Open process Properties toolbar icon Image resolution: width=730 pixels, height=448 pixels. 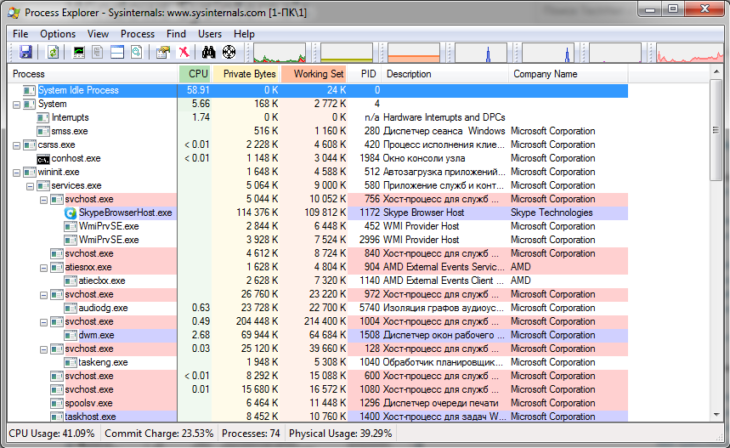click(162, 52)
